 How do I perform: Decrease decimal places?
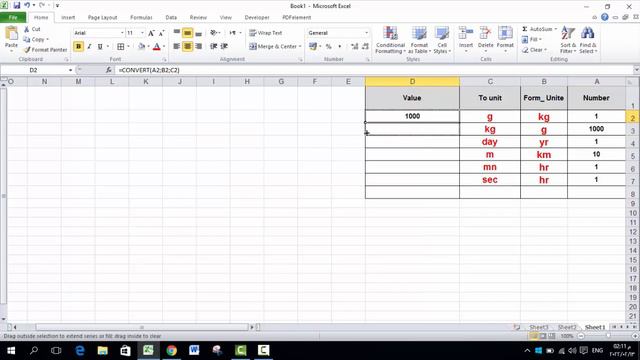tap(365, 47)
